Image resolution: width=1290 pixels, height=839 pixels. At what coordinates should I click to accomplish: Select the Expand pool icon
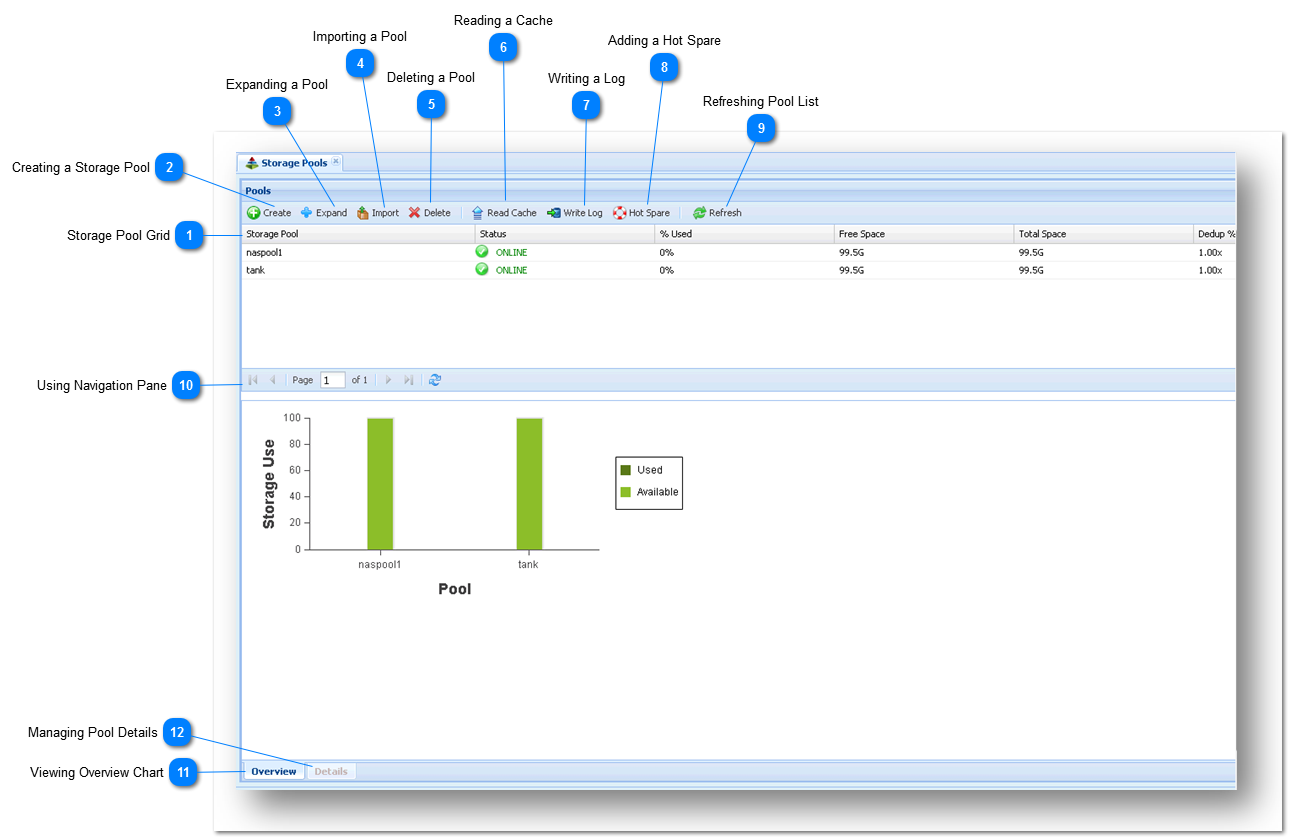point(306,212)
